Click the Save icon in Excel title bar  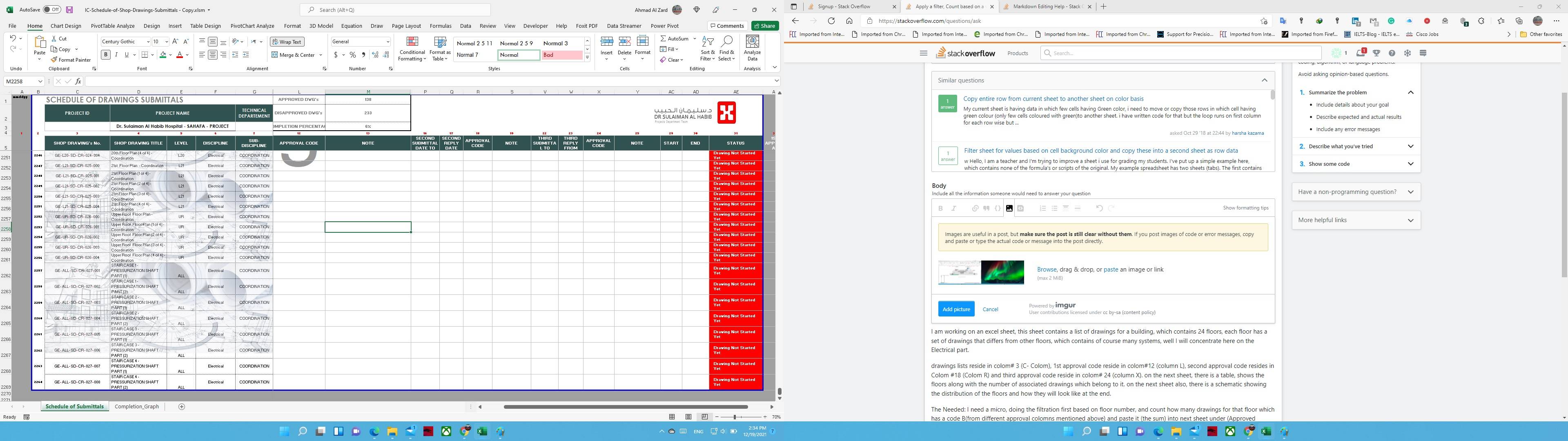click(x=69, y=10)
